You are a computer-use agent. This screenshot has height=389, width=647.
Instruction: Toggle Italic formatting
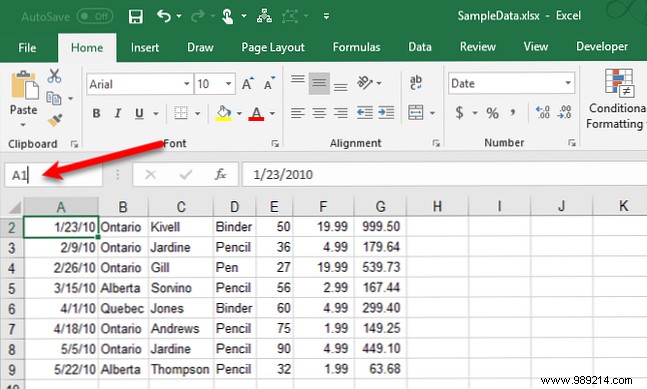tap(118, 113)
